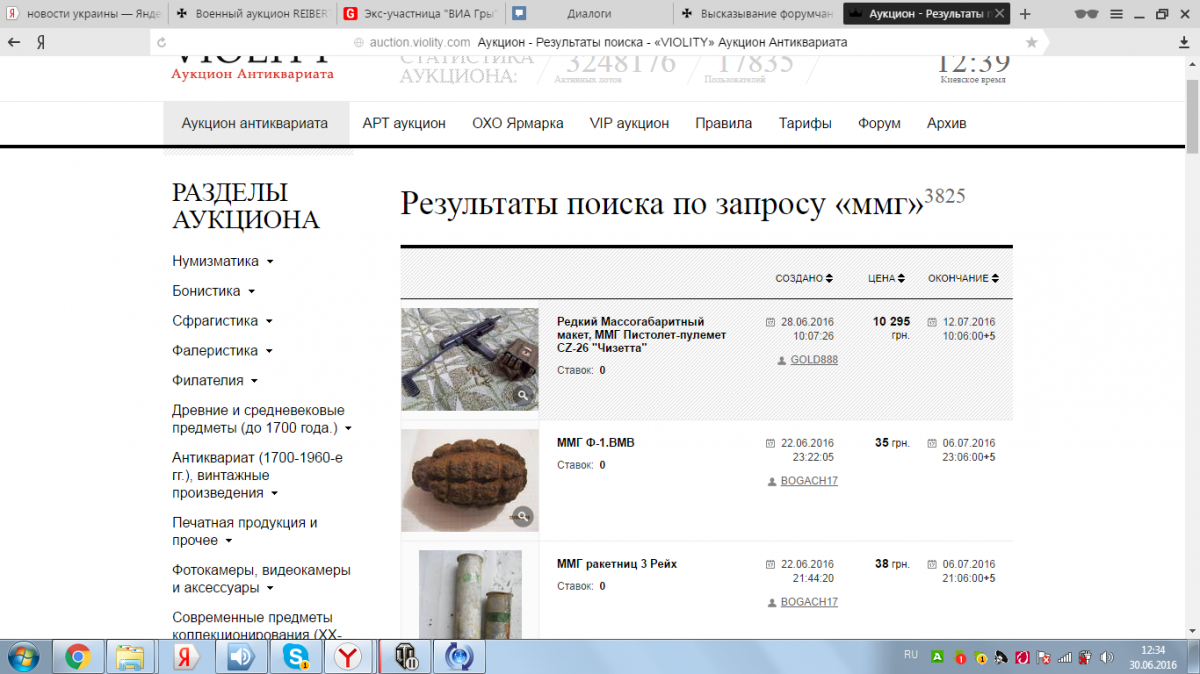Switch to the Высказывание форумчан tab
This screenshot has height=674, width=1200.
[758, 14]
